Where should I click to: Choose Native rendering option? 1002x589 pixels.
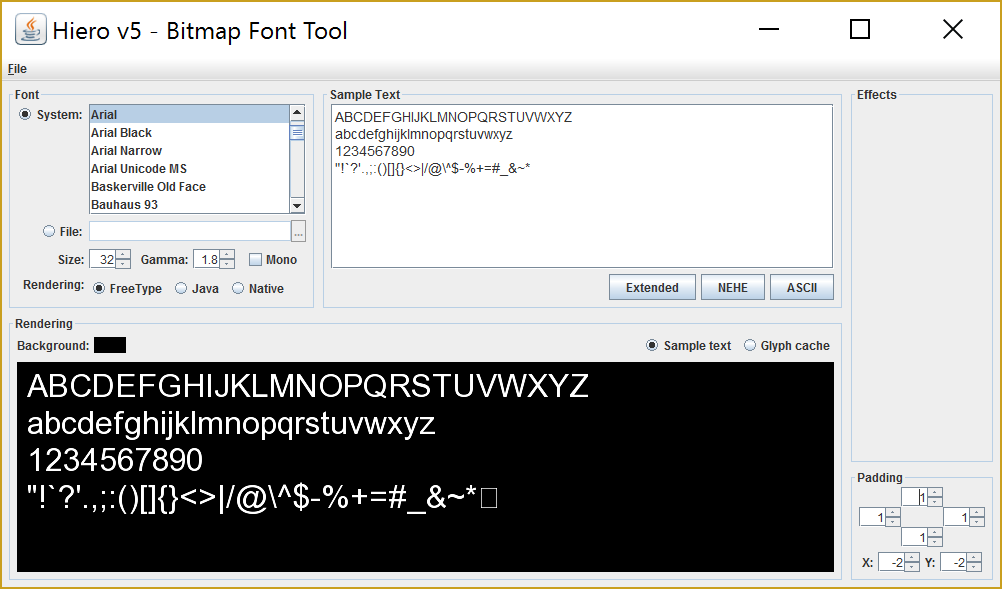coord(238,288)
